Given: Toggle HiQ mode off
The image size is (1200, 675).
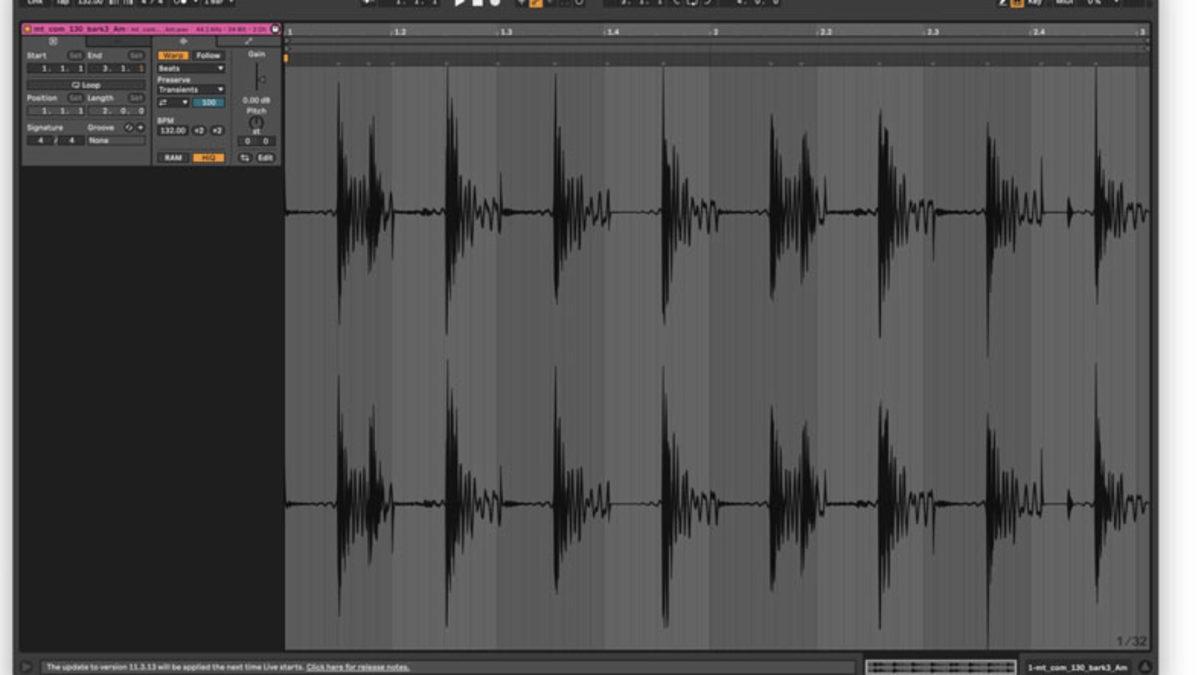Looking at the screenshot, I should pos(208,158).
